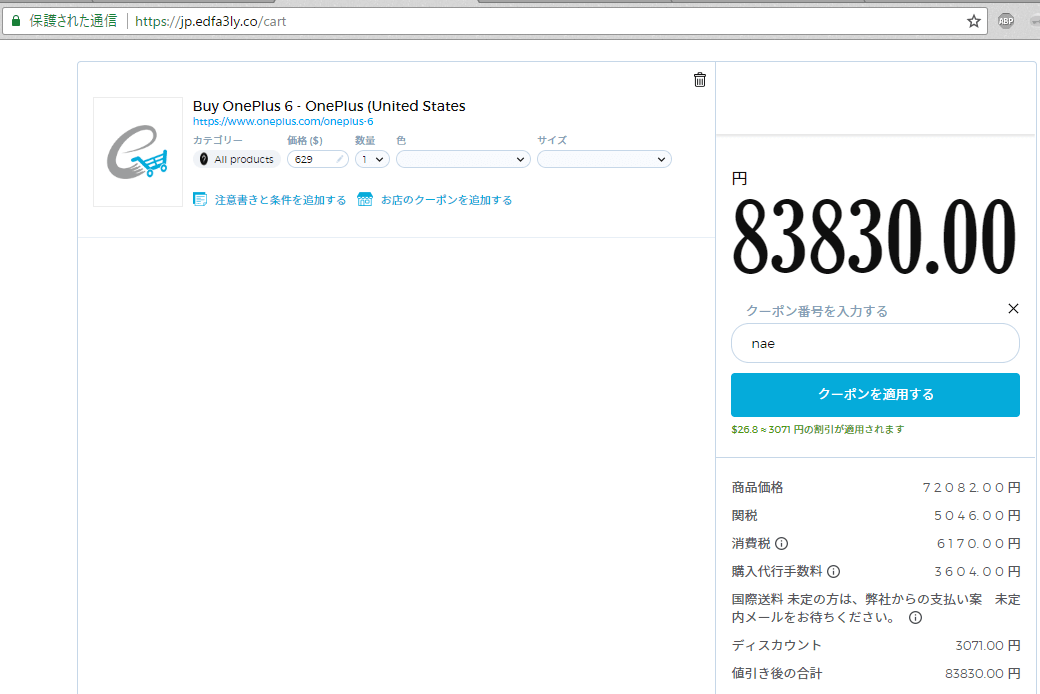Screen dimensions: 1040x694
Task: Click the green secure lock icon
Action: [x=16, y=21]
